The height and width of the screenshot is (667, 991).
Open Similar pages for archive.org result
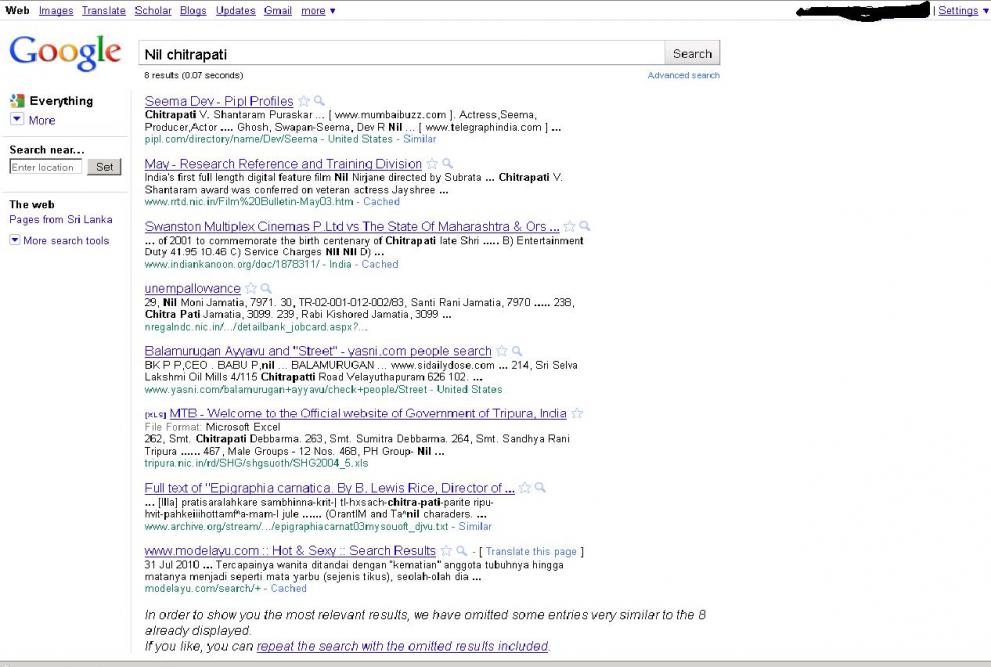coord(475,526)
